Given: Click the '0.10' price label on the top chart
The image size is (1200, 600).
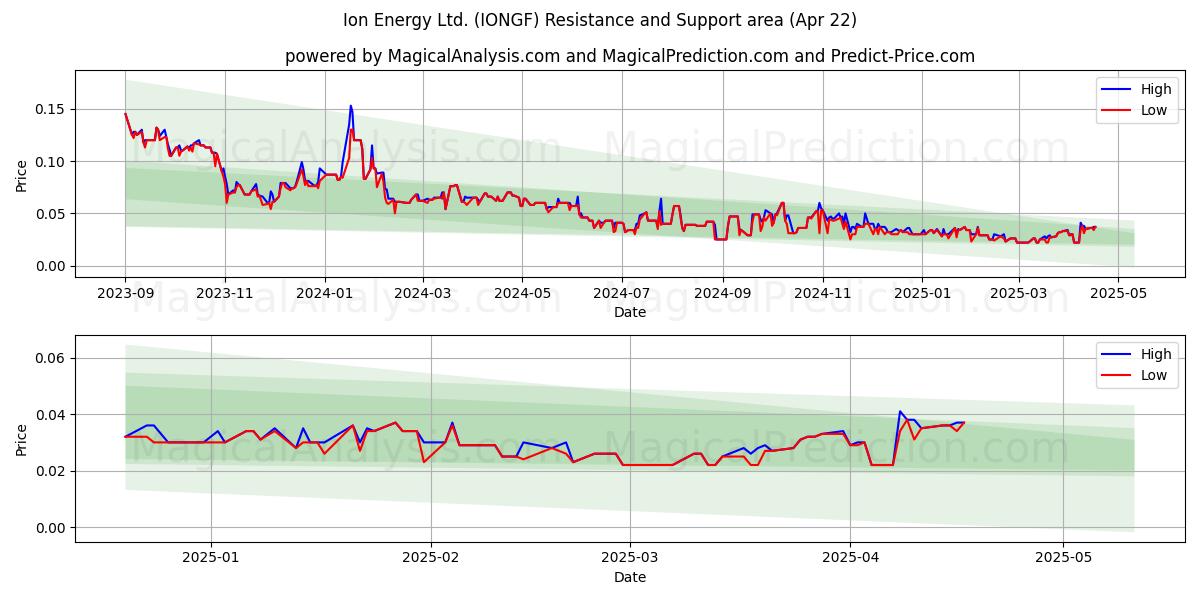Looking at the screenshot, I should coord(51,161).
